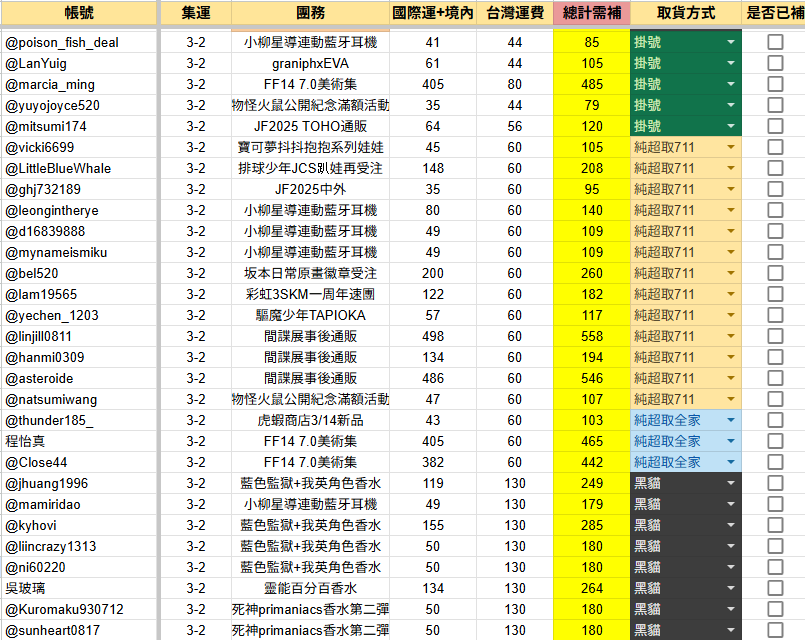
Task: Tick the checkbox for @poison_fish_deal
Action: [x=775, y=42]
